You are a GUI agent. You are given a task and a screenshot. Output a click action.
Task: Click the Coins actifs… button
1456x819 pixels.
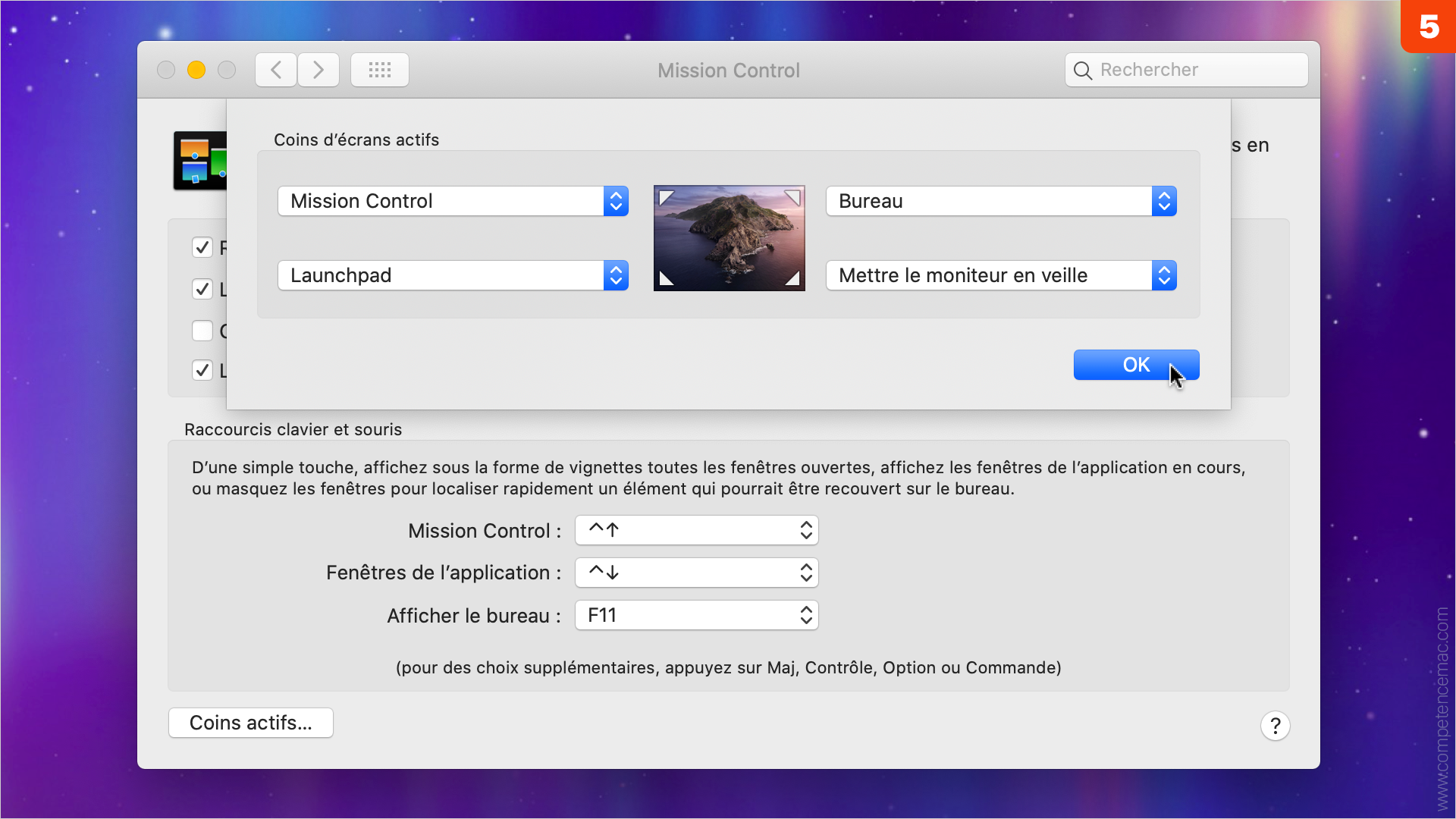coord(250,723)
